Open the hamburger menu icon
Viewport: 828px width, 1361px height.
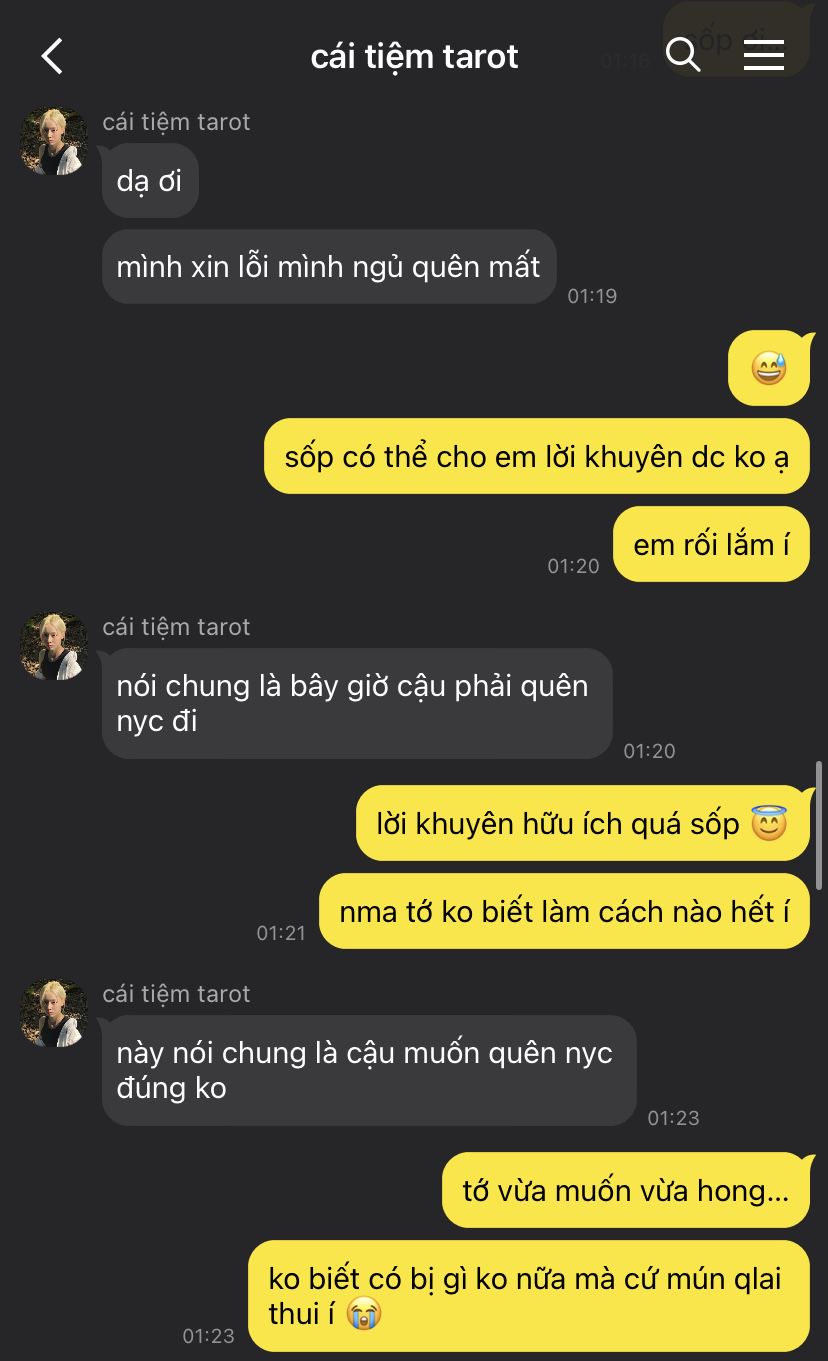pyautogui.click(x=764, y=55)
